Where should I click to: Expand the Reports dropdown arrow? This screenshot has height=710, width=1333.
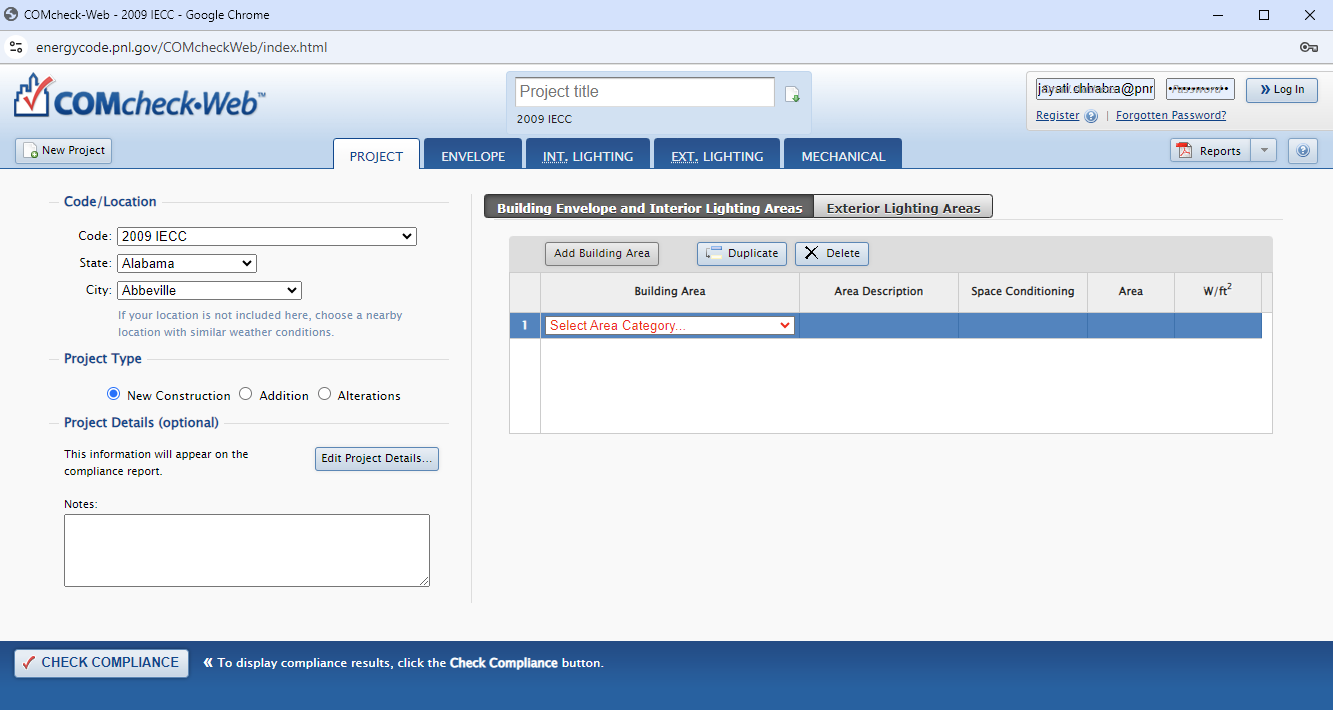tap(1263, 151)
